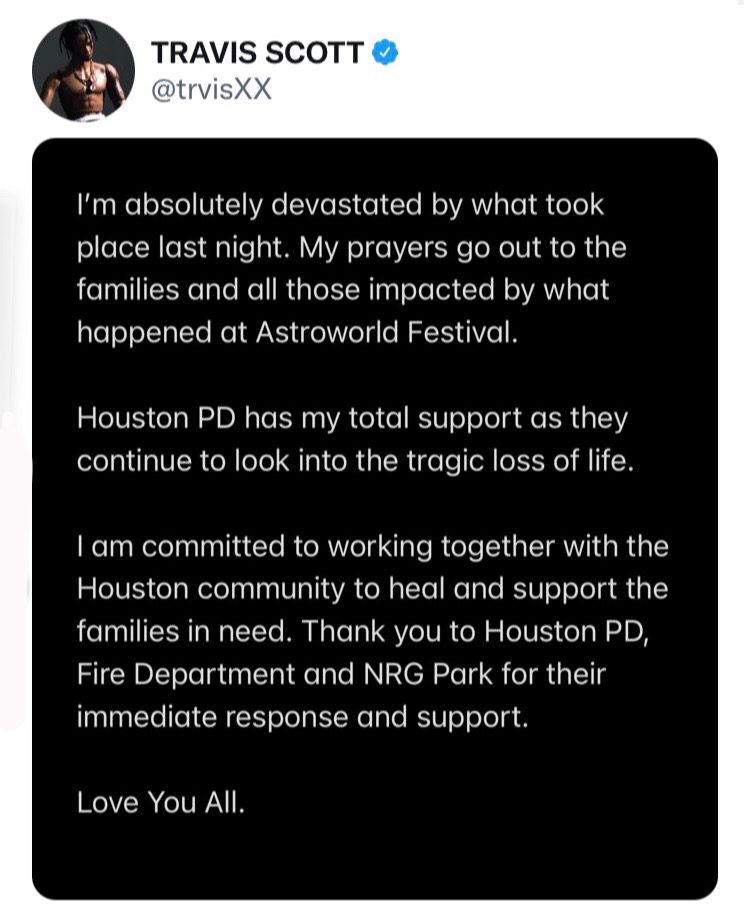Click the line "immediate response and support."
The image size is (750, 924).
click(x=303, y=718)
